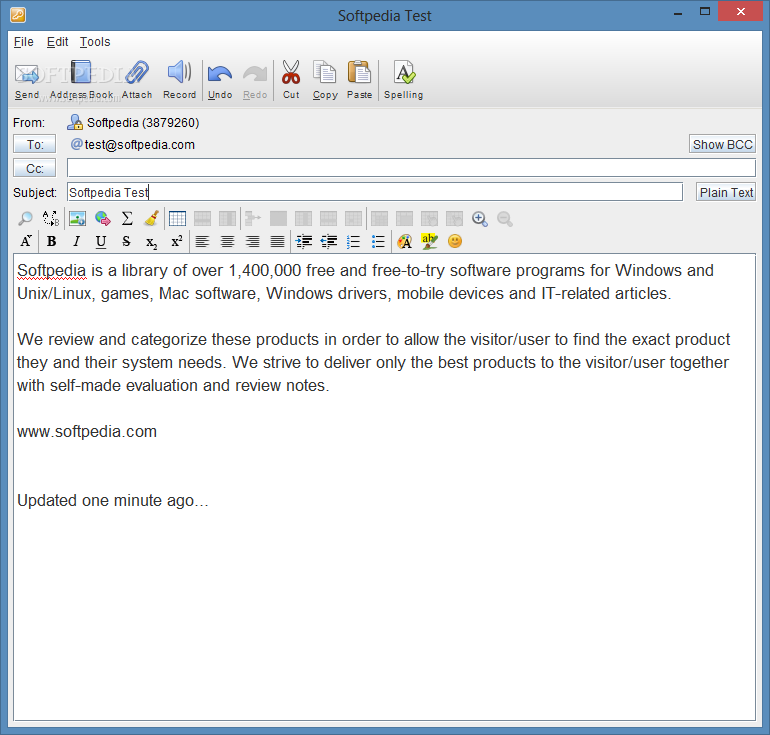This screenshot has width=770, height=735.
Task: Run the Spelling check
Action: [403, 80]
